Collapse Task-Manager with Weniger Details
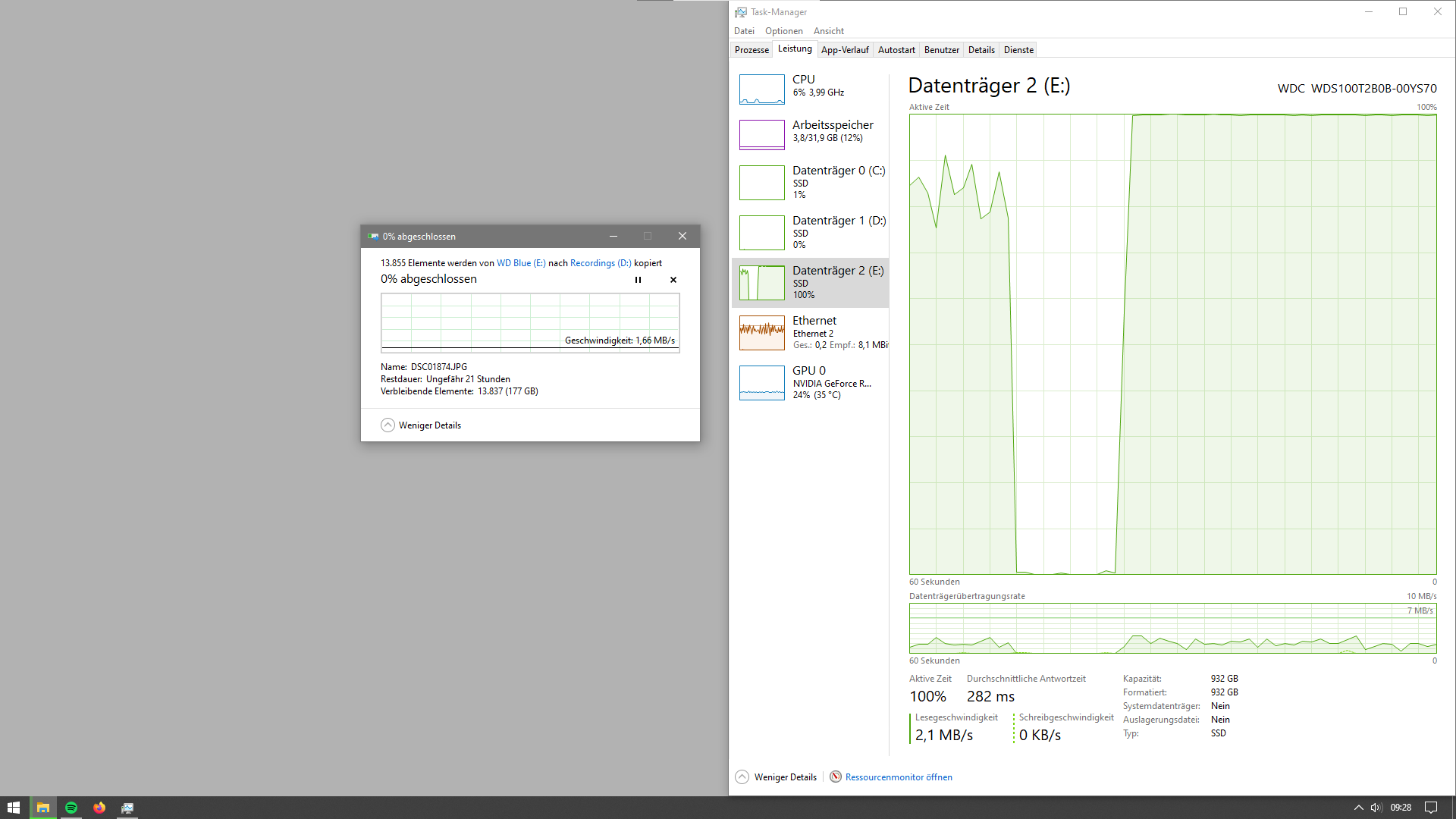1456x819 pixels. coord(777,777)
